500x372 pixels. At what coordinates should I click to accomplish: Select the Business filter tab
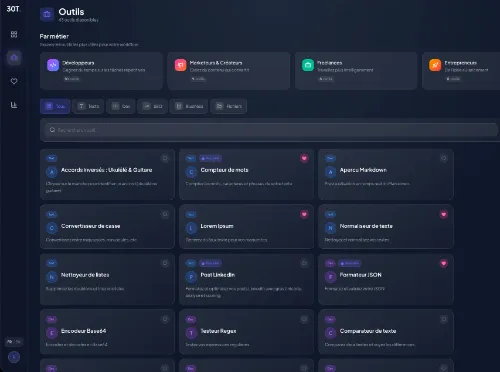[x=189, y=106]
